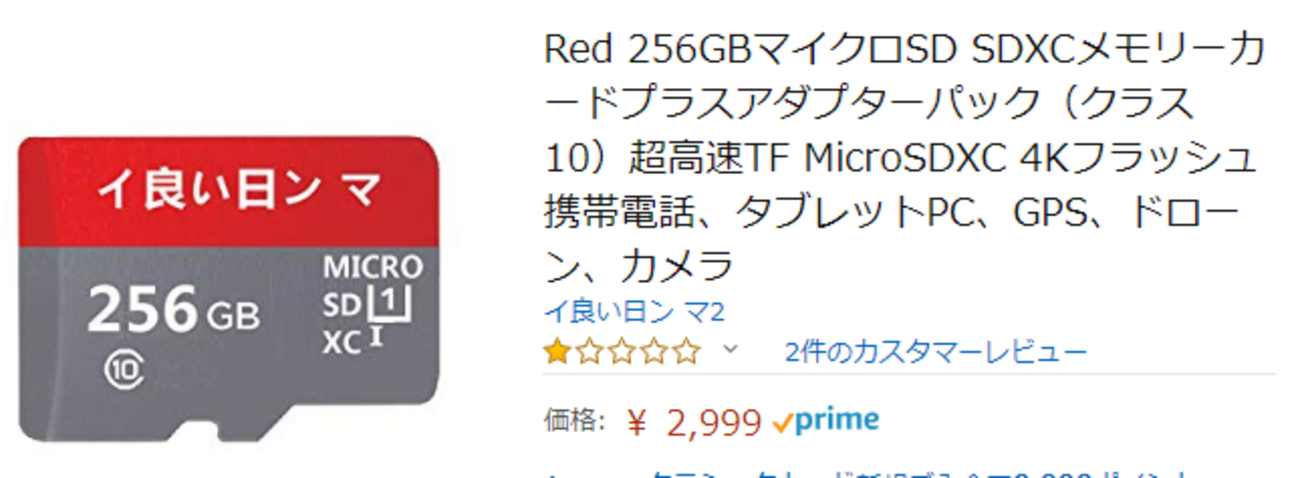The width and height of the screenshot is (1300, 478).
Task: Click the second empty rating star
Action: 588,352
